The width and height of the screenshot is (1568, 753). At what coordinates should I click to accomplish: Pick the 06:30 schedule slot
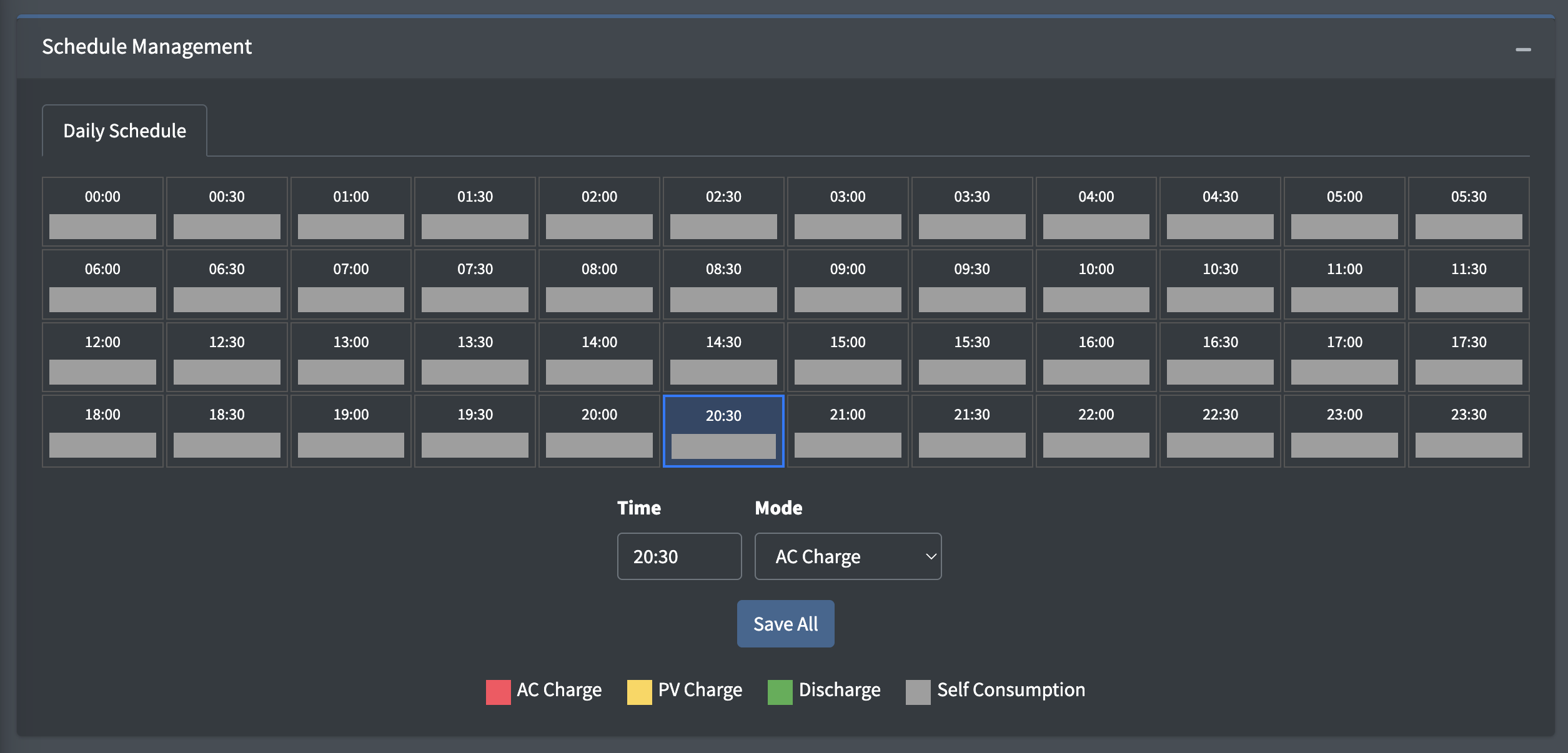coord(227,284)
